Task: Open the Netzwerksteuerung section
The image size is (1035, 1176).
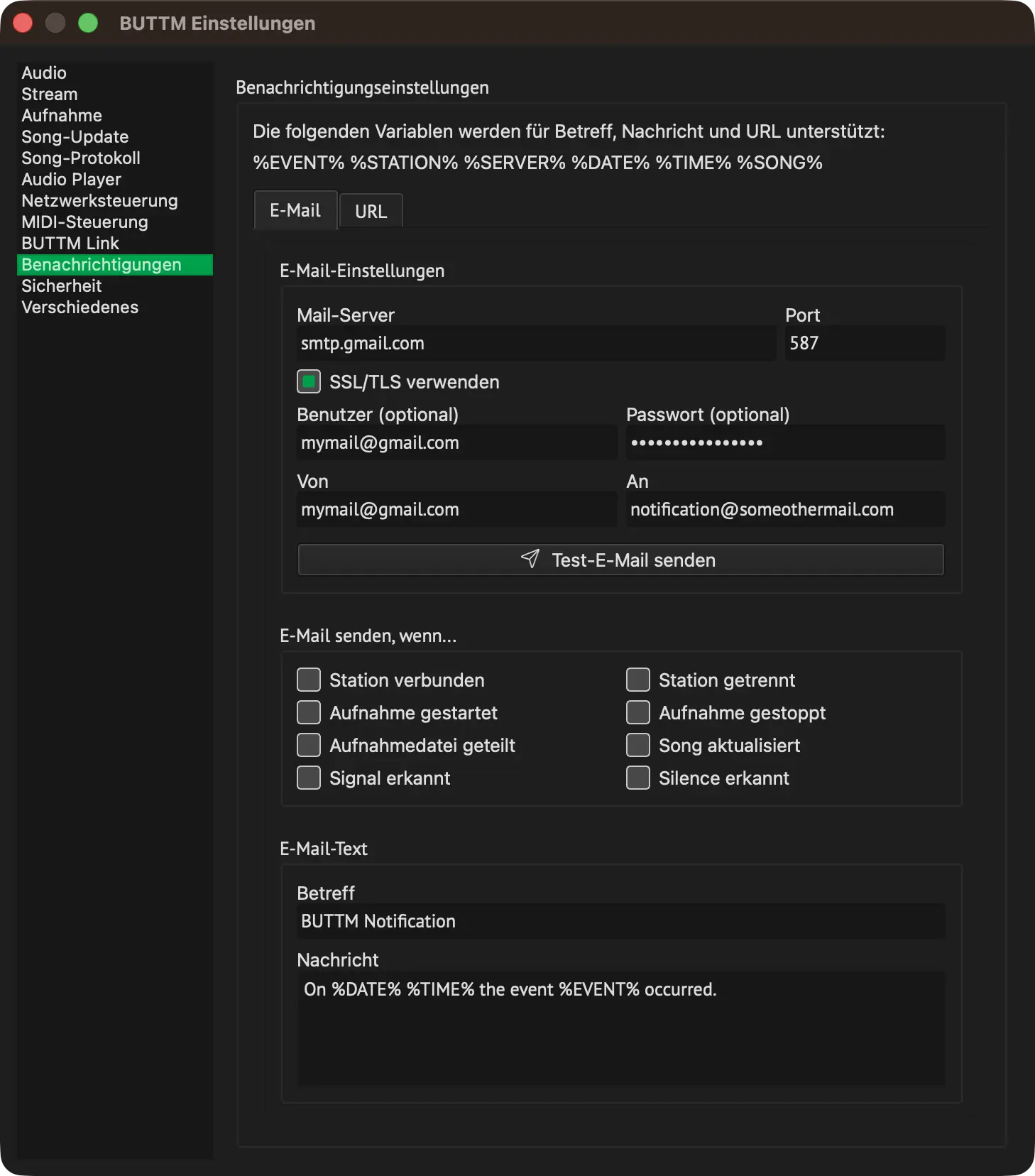Action: pyautogui.click(x=115, y=200)
